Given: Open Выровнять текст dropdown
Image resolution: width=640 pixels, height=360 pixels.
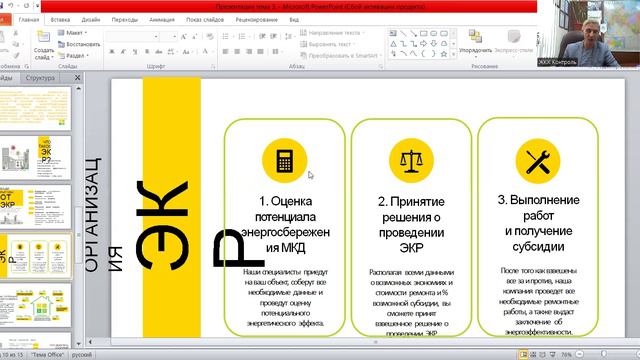Looking at the screenshot, I should 327,44.
